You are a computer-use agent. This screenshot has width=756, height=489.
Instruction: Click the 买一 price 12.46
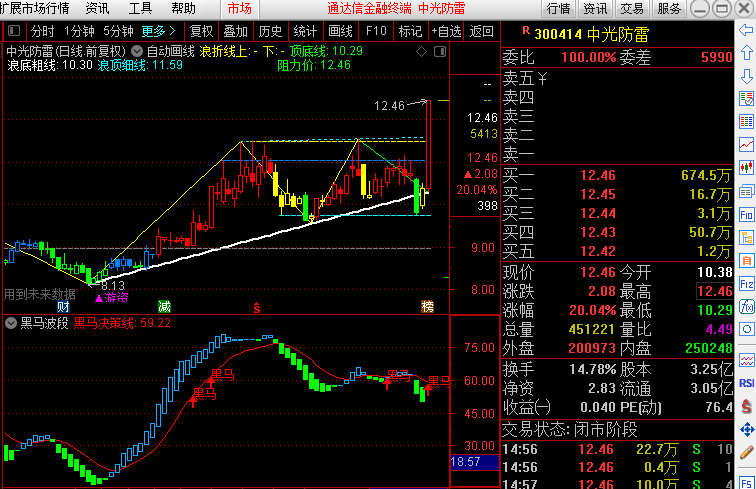pos(598,175)
